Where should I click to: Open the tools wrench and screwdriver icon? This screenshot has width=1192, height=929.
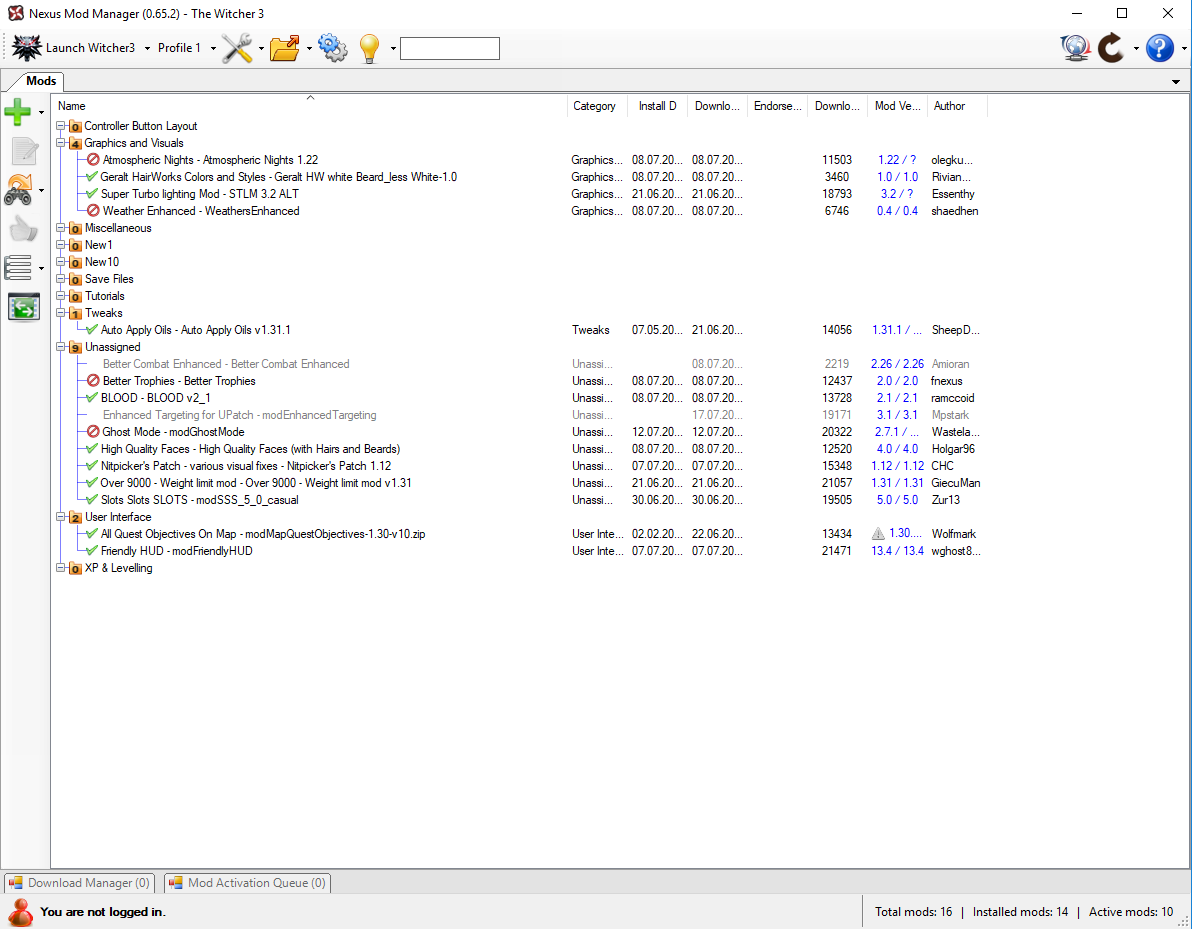point(237,48)
